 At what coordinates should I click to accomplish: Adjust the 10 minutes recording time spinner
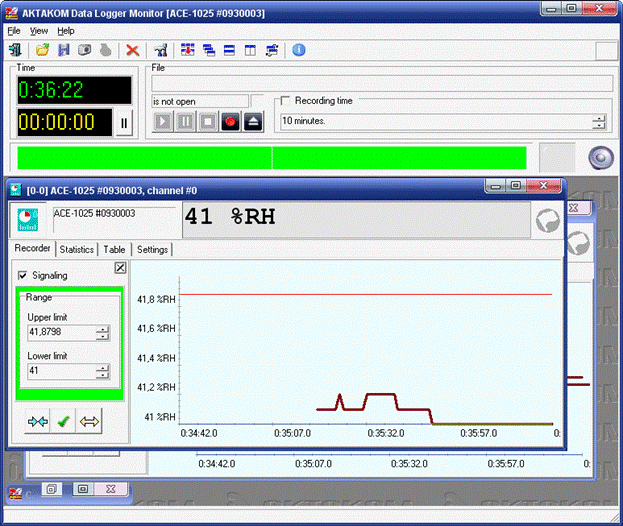[599, 121]
